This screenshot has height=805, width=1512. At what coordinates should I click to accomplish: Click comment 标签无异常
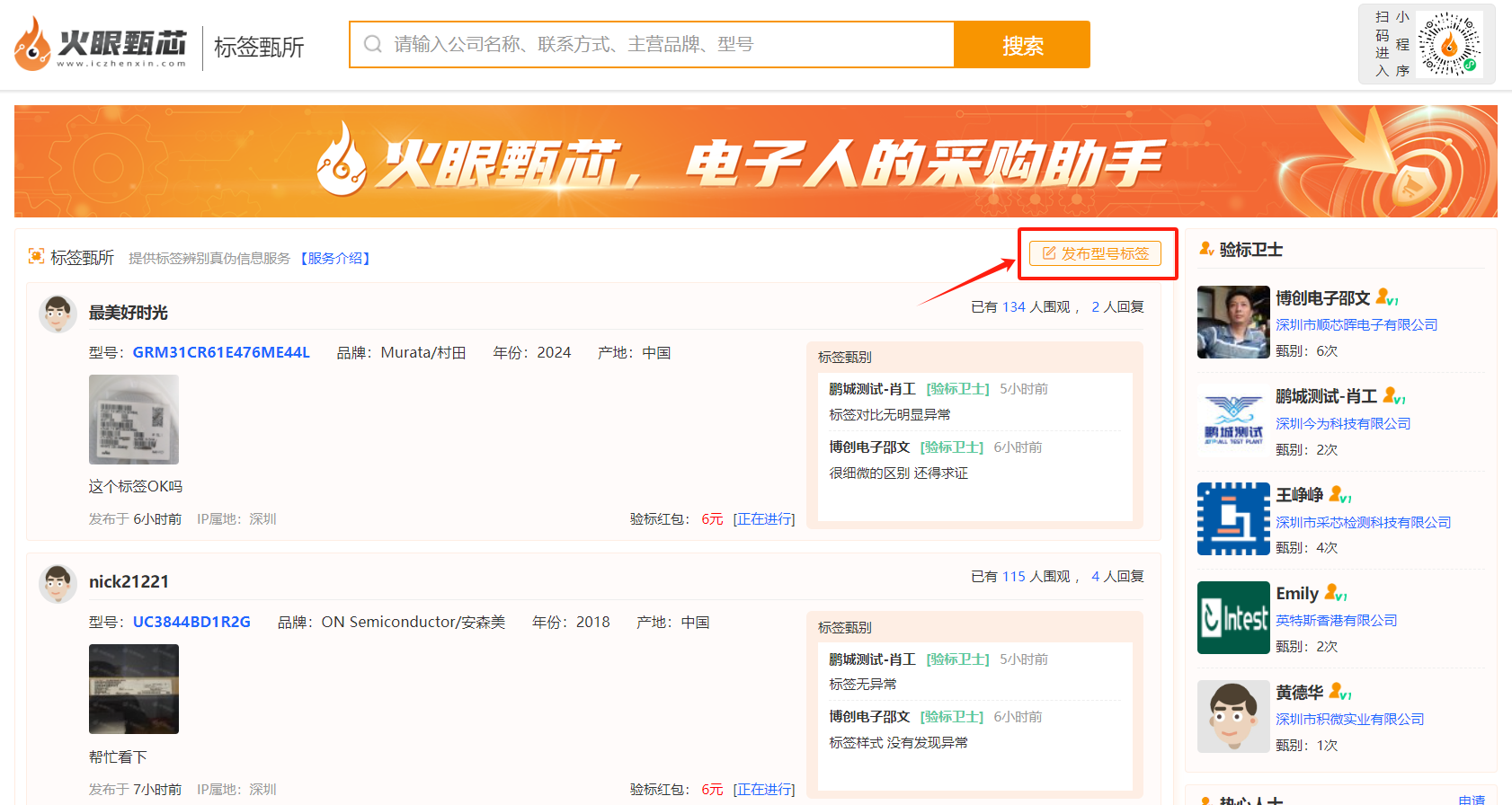[x=863, y=684]
